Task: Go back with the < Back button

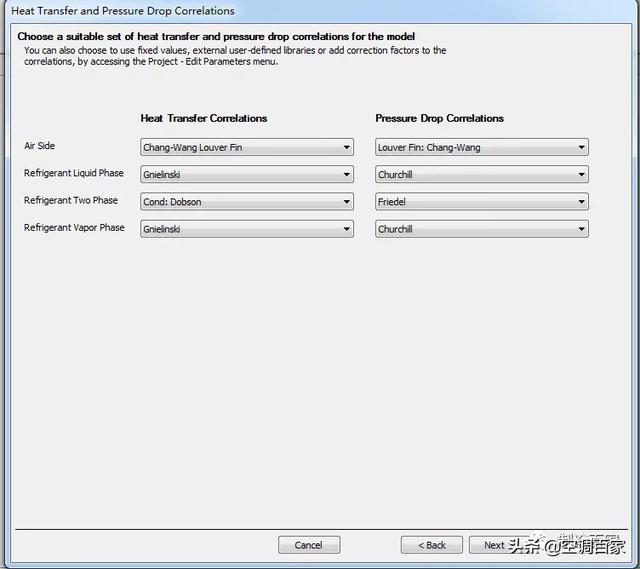Action: coord(432,545)
